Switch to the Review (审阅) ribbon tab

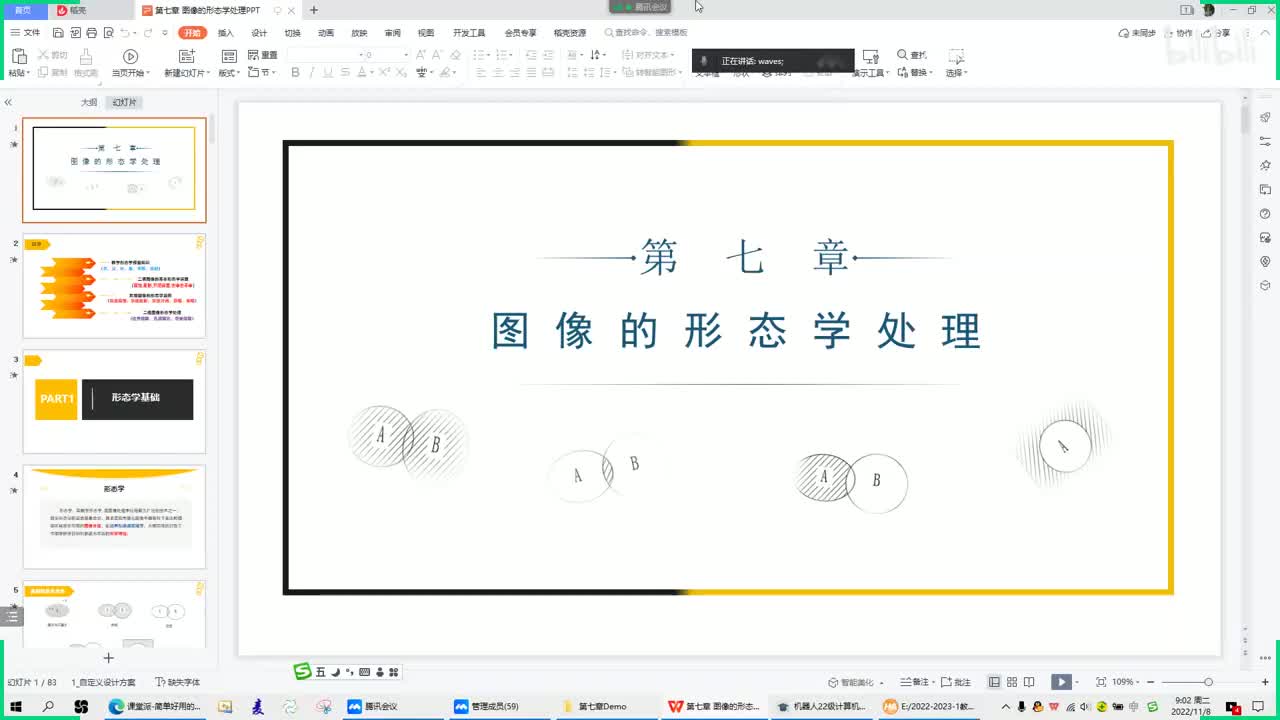393,33
